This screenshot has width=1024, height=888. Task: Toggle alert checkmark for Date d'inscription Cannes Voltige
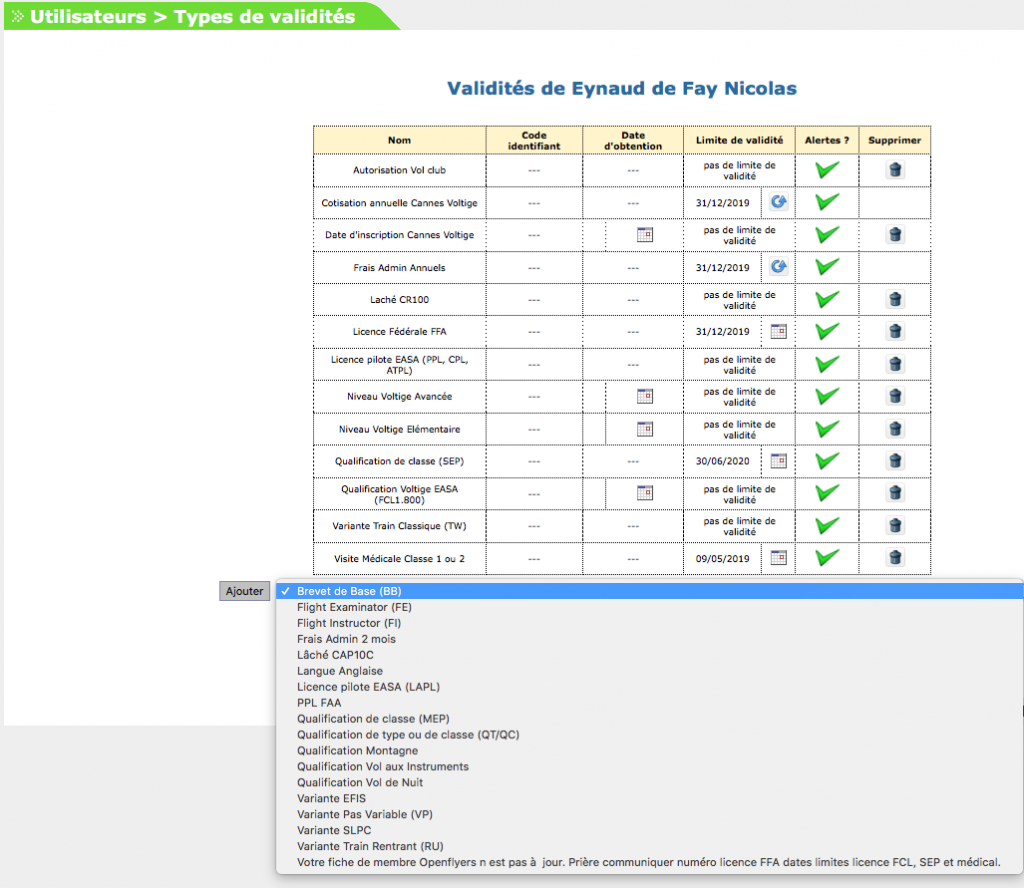point(827,234)
